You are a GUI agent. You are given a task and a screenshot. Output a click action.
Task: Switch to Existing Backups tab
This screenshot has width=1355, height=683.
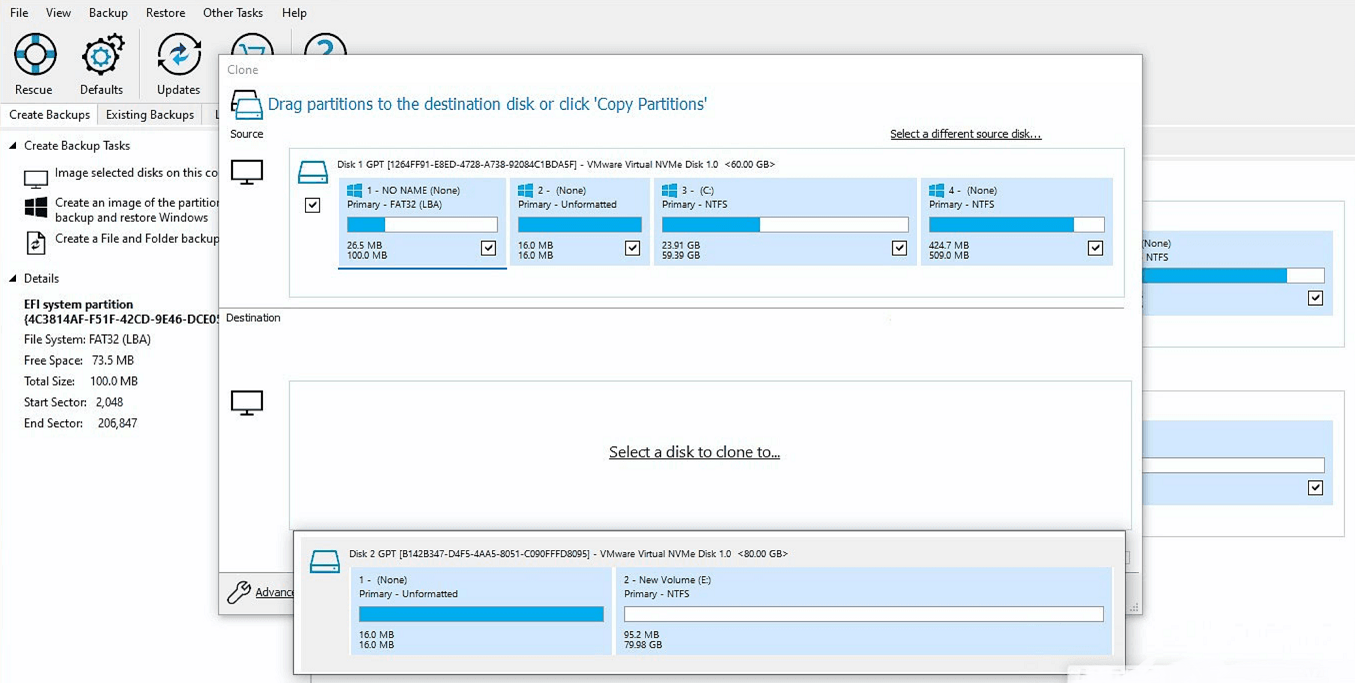150,115
